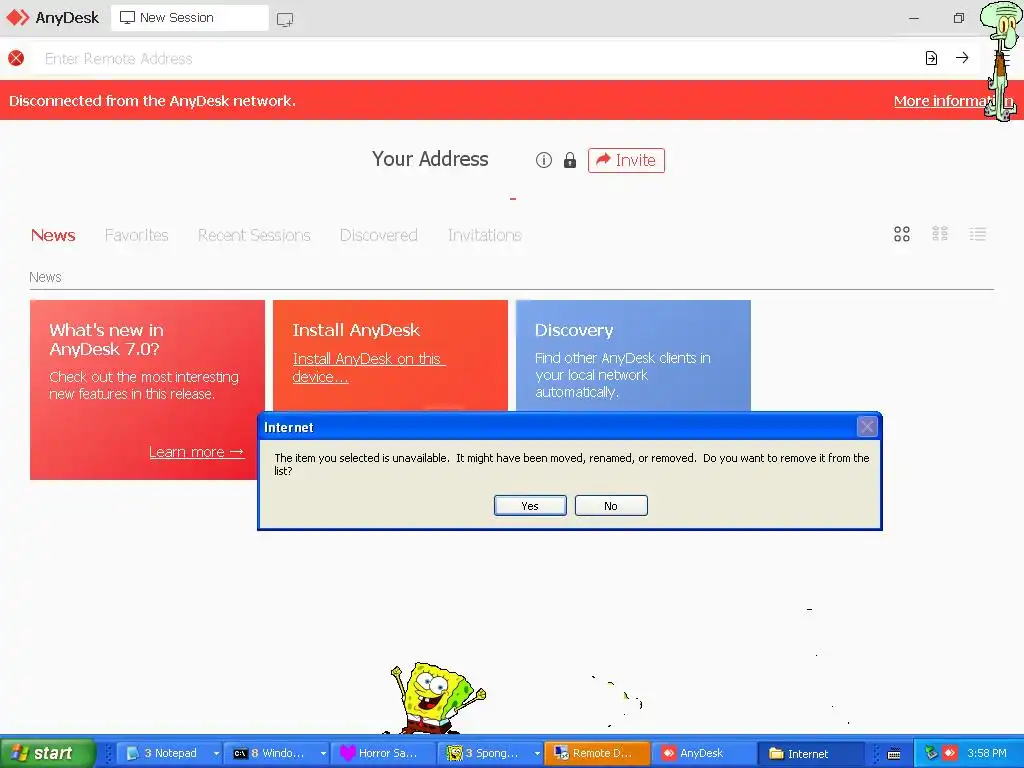The height and width of the screenshot is (768, 1024).
Task: Click the network connection tray icon
Action: point(931,753)
